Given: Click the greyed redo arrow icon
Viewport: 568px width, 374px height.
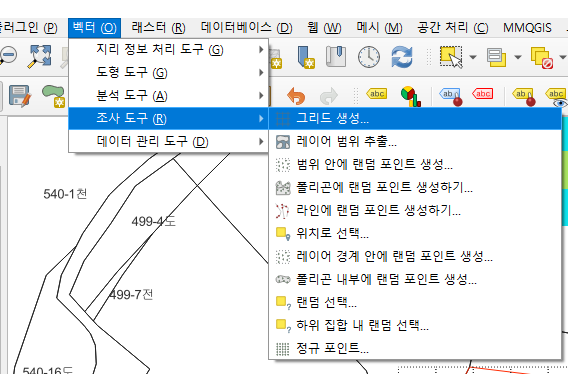Looking at the screenshot, I should (329, 96).
